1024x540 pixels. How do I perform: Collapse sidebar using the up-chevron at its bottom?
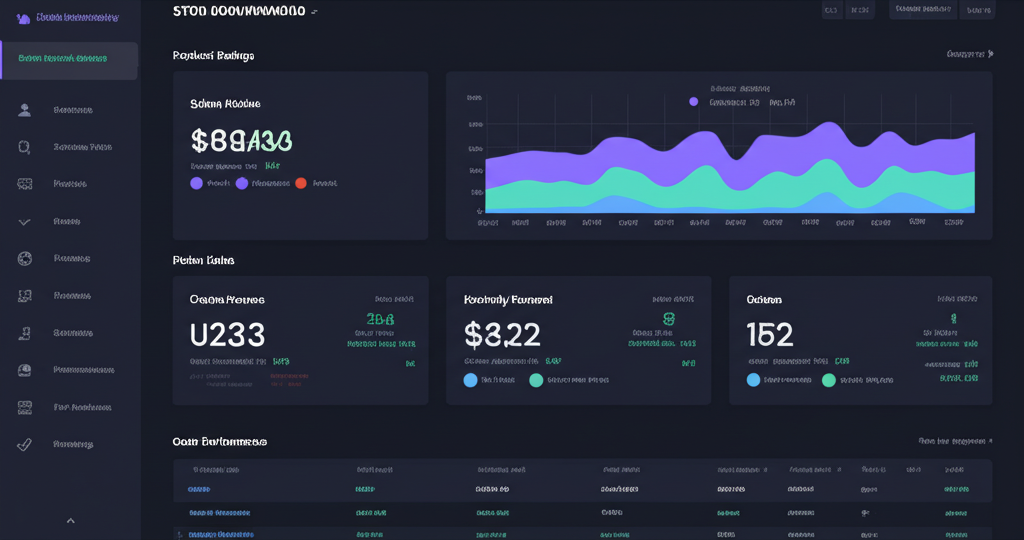[x=71, y=520]
